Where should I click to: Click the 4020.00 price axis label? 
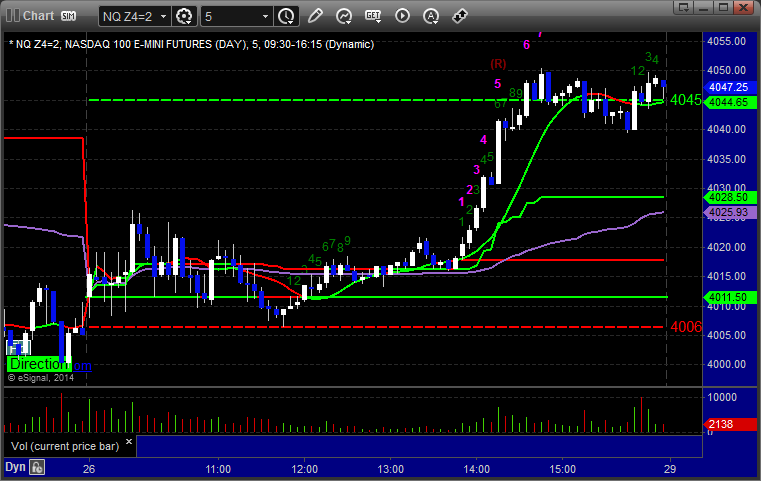tap(727, 248)
